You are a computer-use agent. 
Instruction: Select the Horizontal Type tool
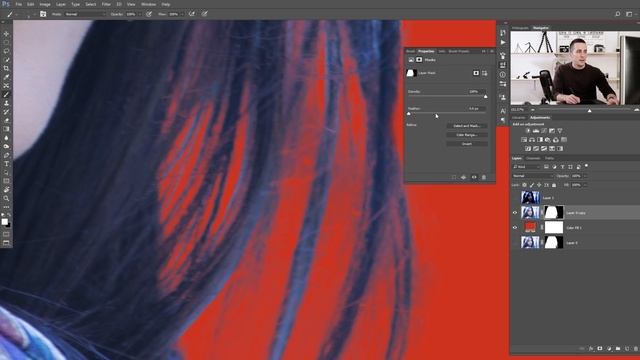6,164
